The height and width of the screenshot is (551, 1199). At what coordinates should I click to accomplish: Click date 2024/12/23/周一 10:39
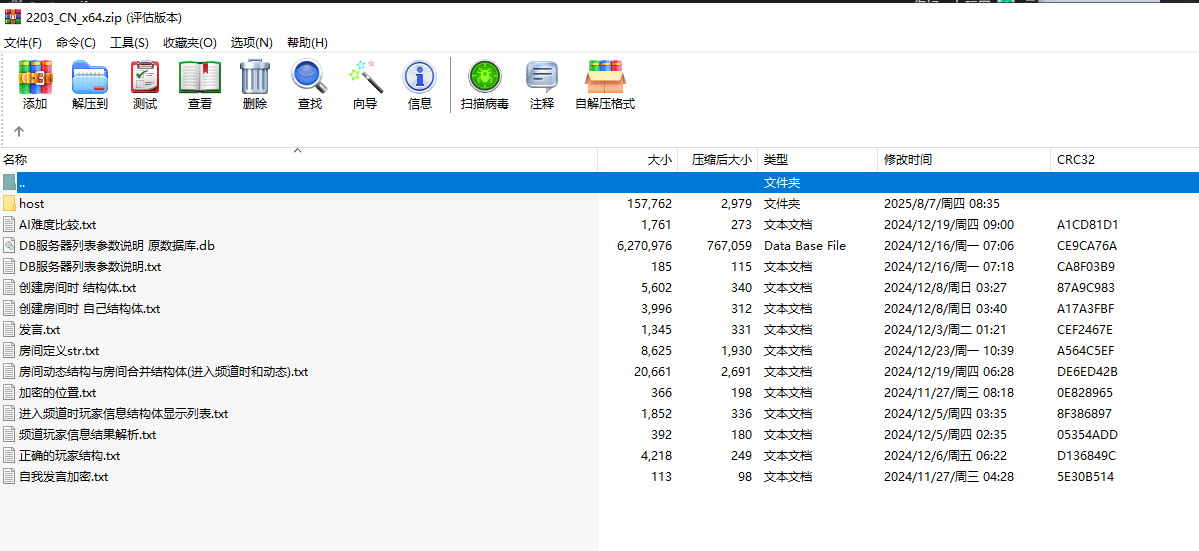click(x=949, y=351)
